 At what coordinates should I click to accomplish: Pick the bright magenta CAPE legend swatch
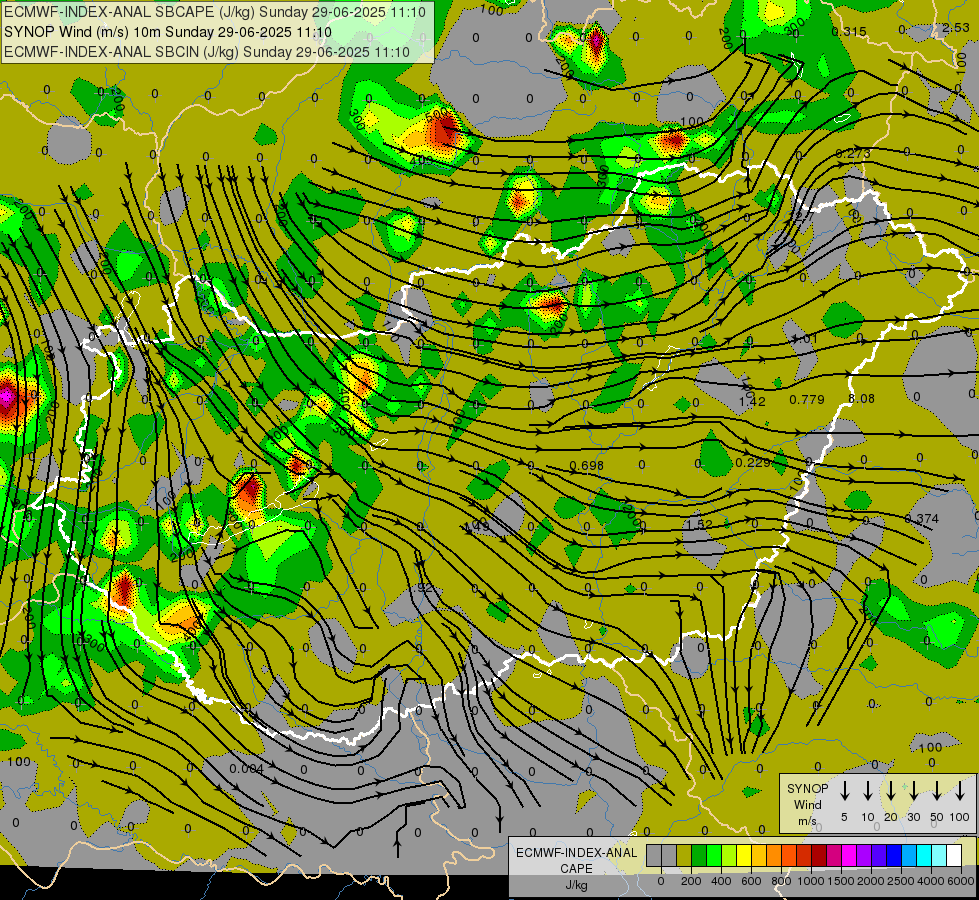tap(849, 855)
